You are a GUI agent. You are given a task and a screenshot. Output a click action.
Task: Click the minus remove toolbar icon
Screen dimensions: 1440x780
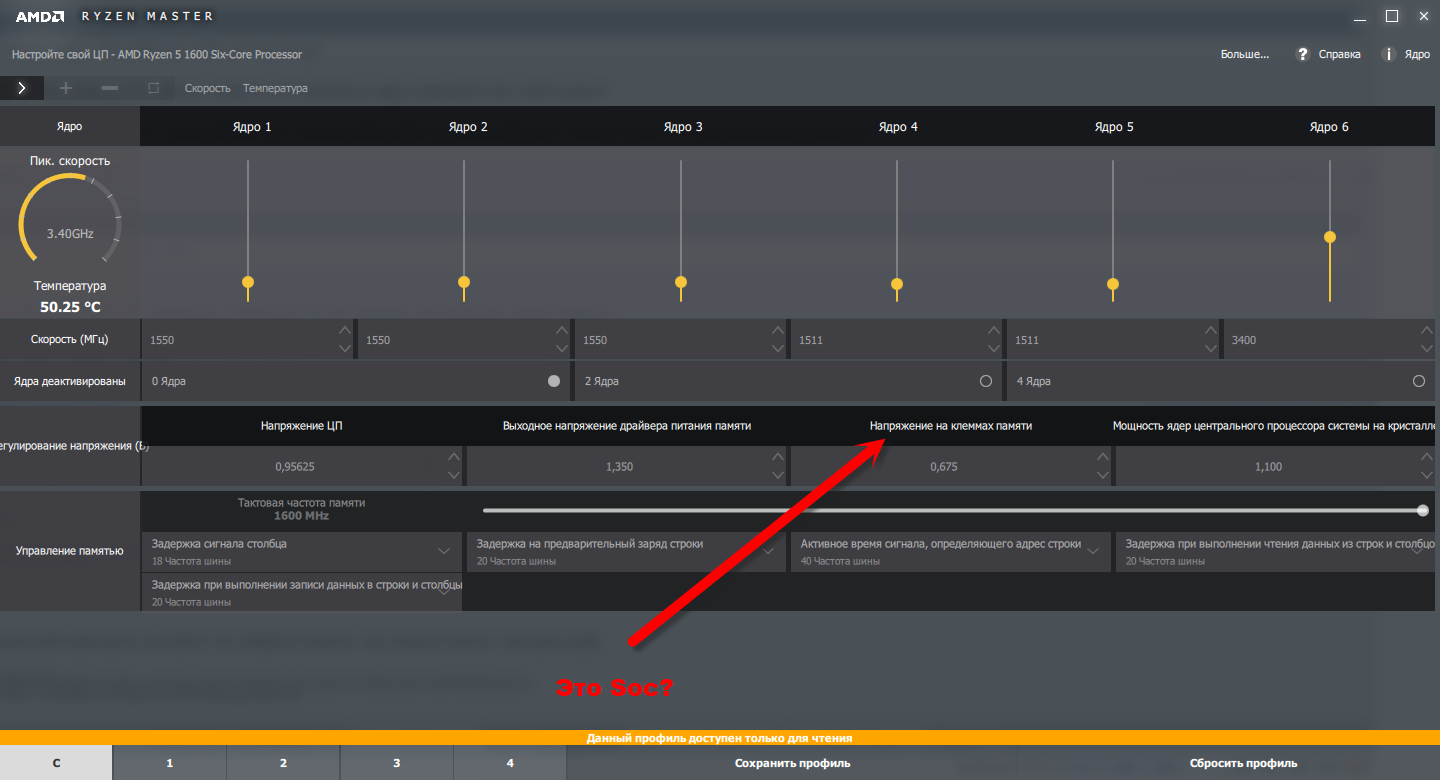click(x=110, y=88)
